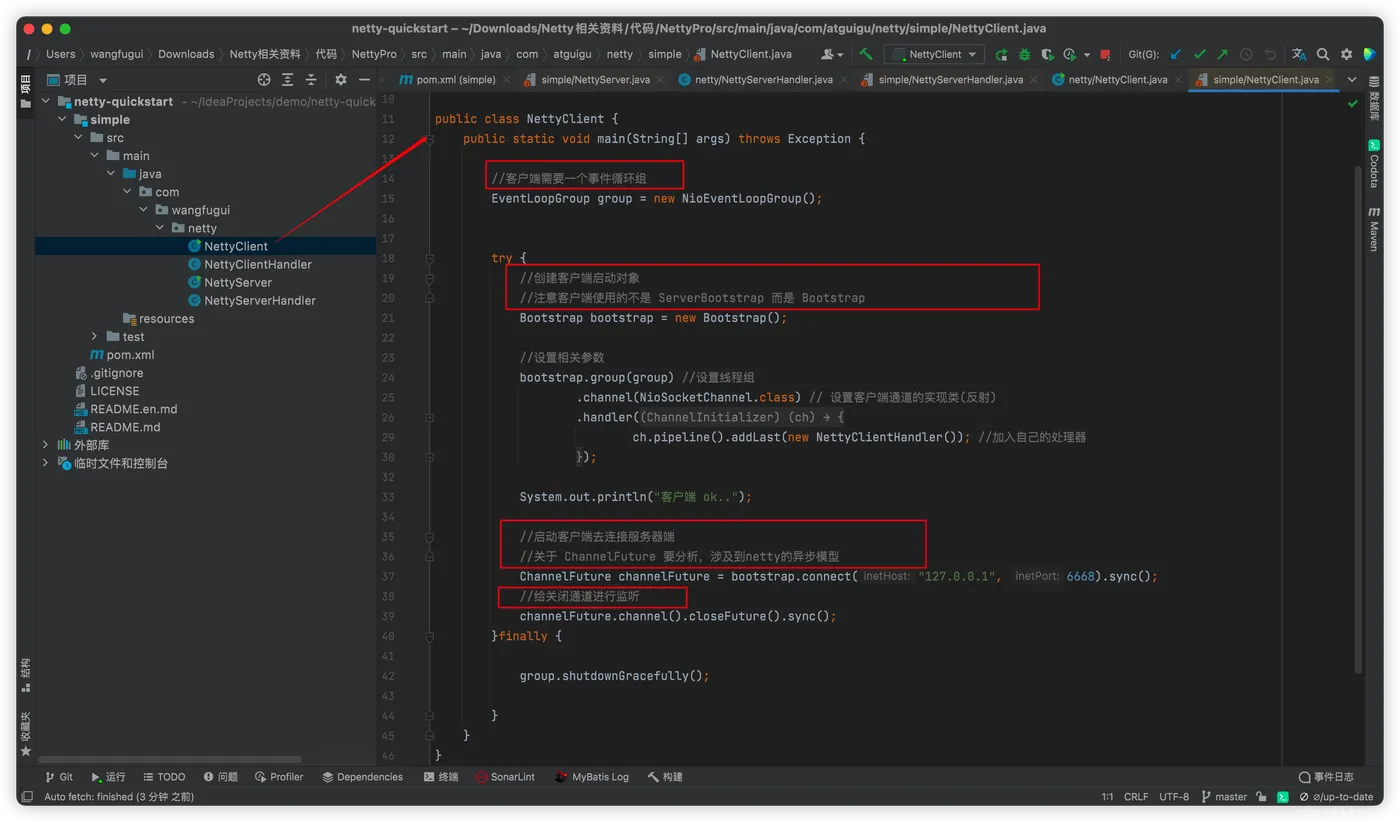This screenshot has height=822, width=1400.
Task: Hide the project panel minus icon
Action: 364,79
